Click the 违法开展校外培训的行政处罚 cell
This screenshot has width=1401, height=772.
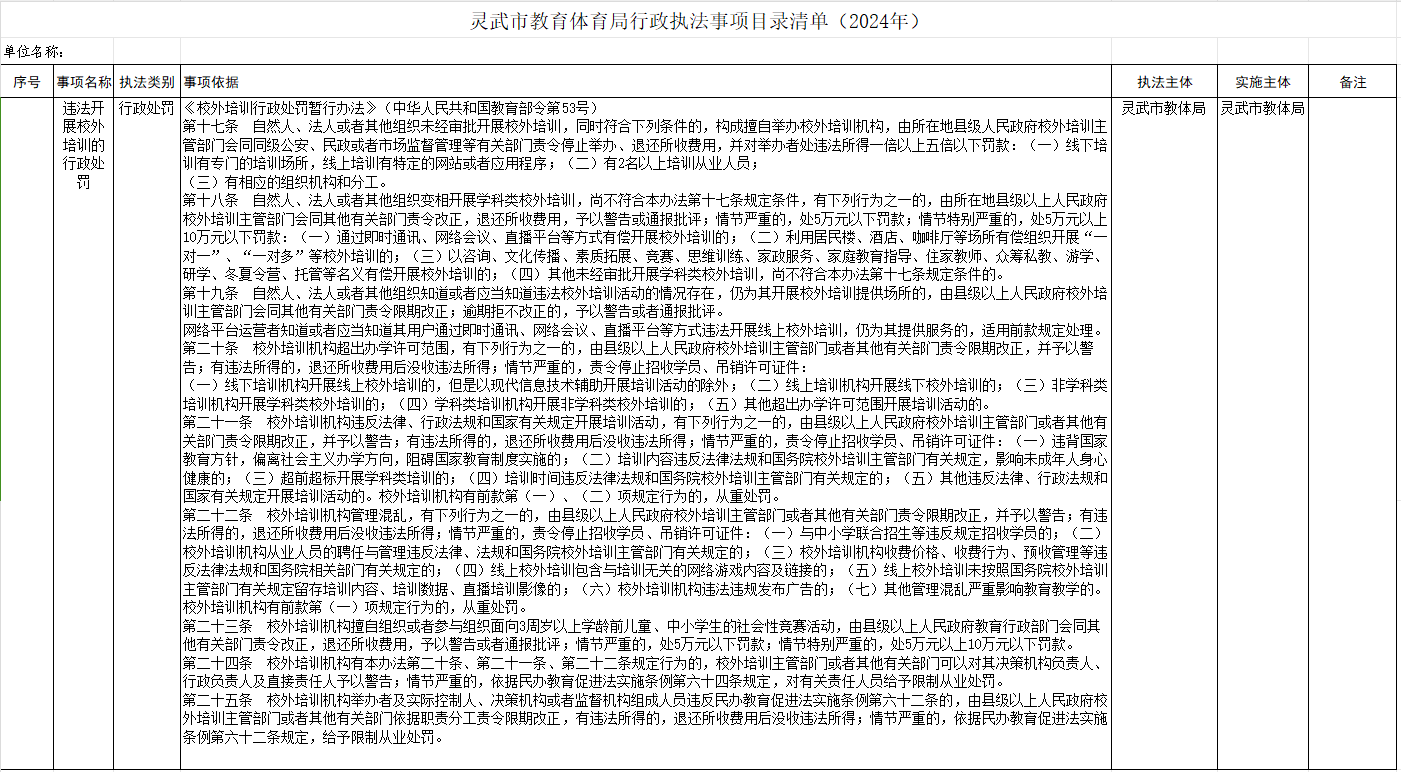[x=84, y=145]
